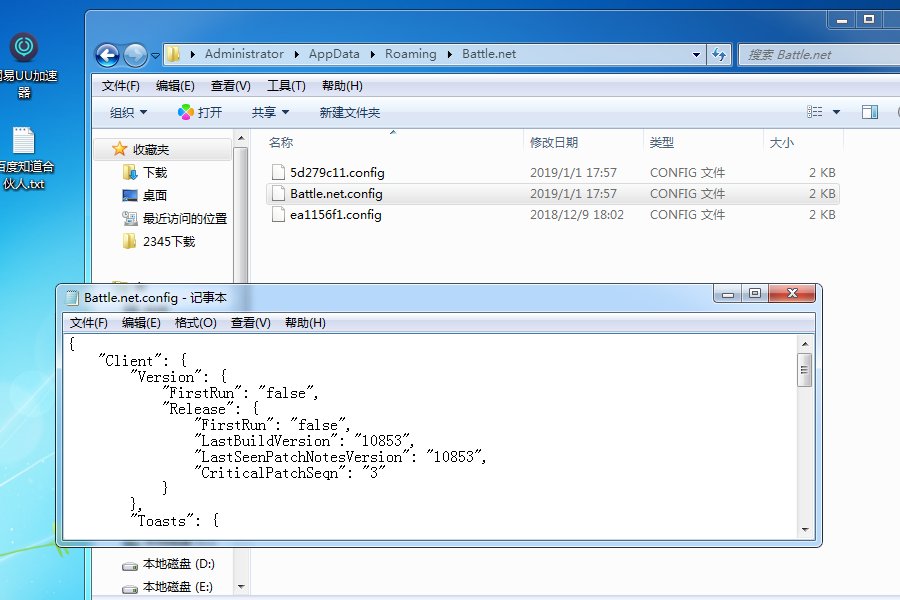Screen dimensions: 900x600
Task: Open the 工具(T) menu in Explorer
Action: (x=286, y=85)
